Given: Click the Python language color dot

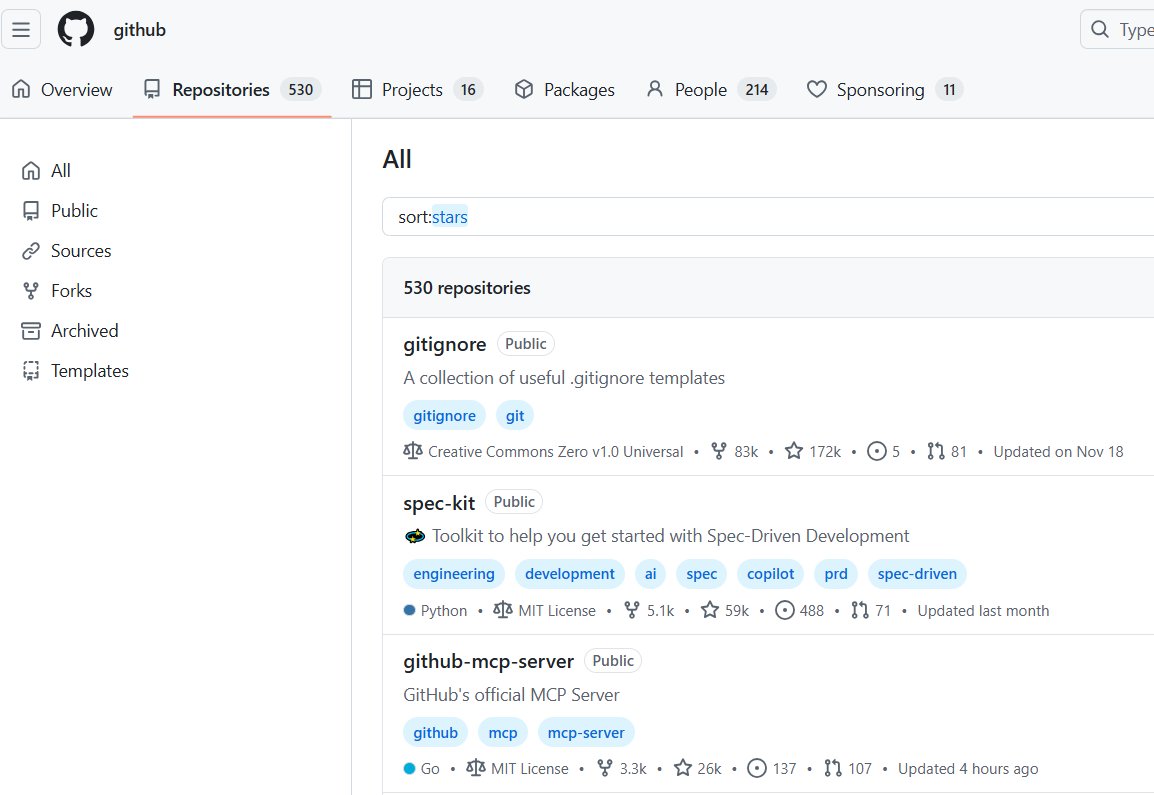Looking at the screenshot, I should [x=410, y=610].
